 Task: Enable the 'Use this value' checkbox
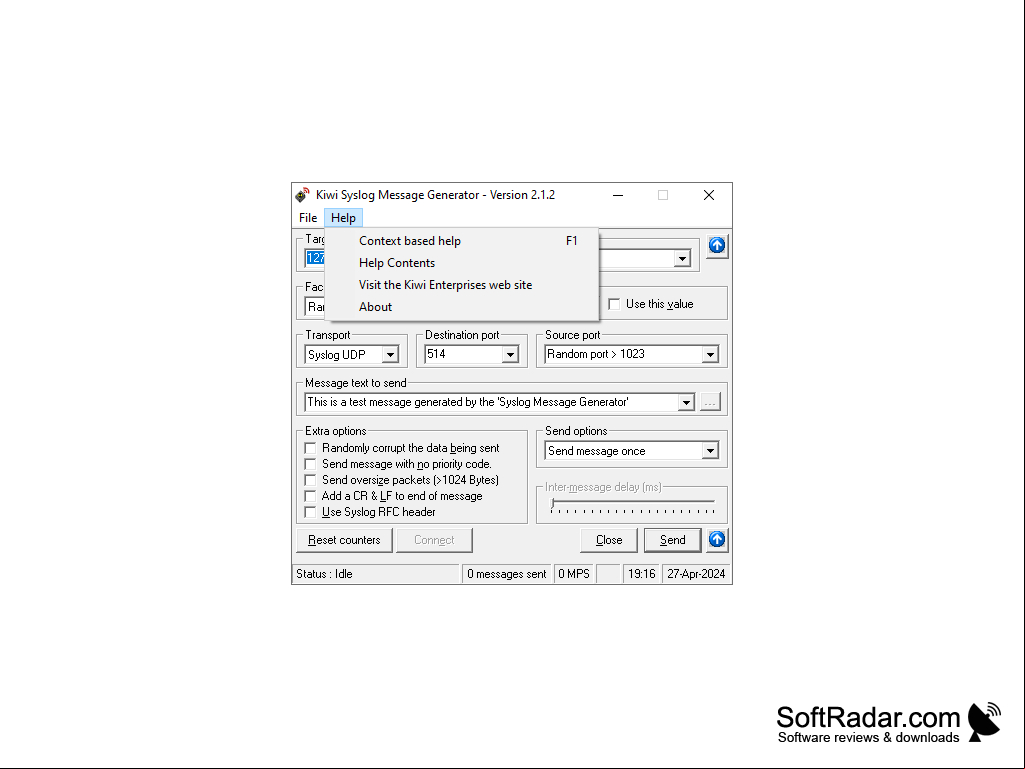tap(614, 304)
